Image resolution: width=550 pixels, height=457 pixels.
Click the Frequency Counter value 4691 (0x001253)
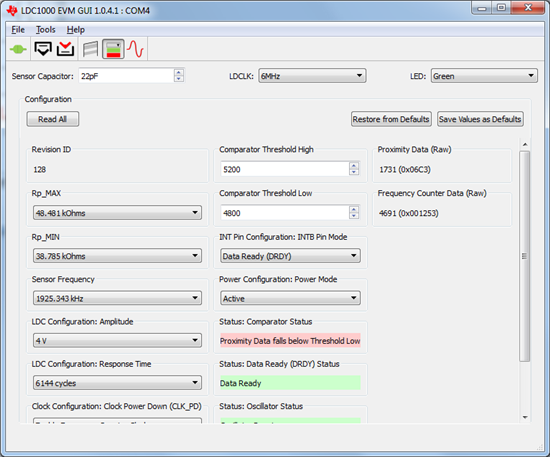pos(409,213)
